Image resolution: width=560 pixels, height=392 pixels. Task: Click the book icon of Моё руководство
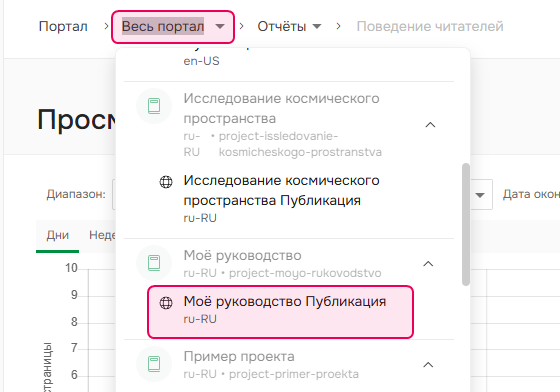click(x=154, y=263)
